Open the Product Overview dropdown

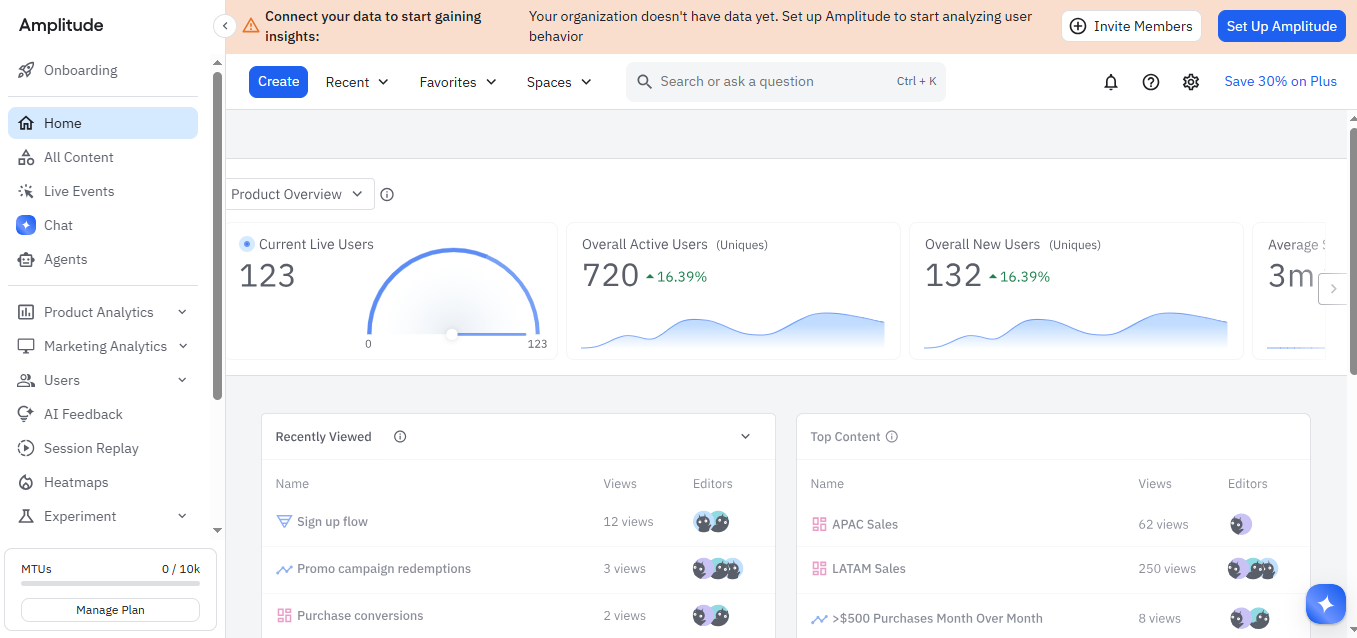(300, 194)
